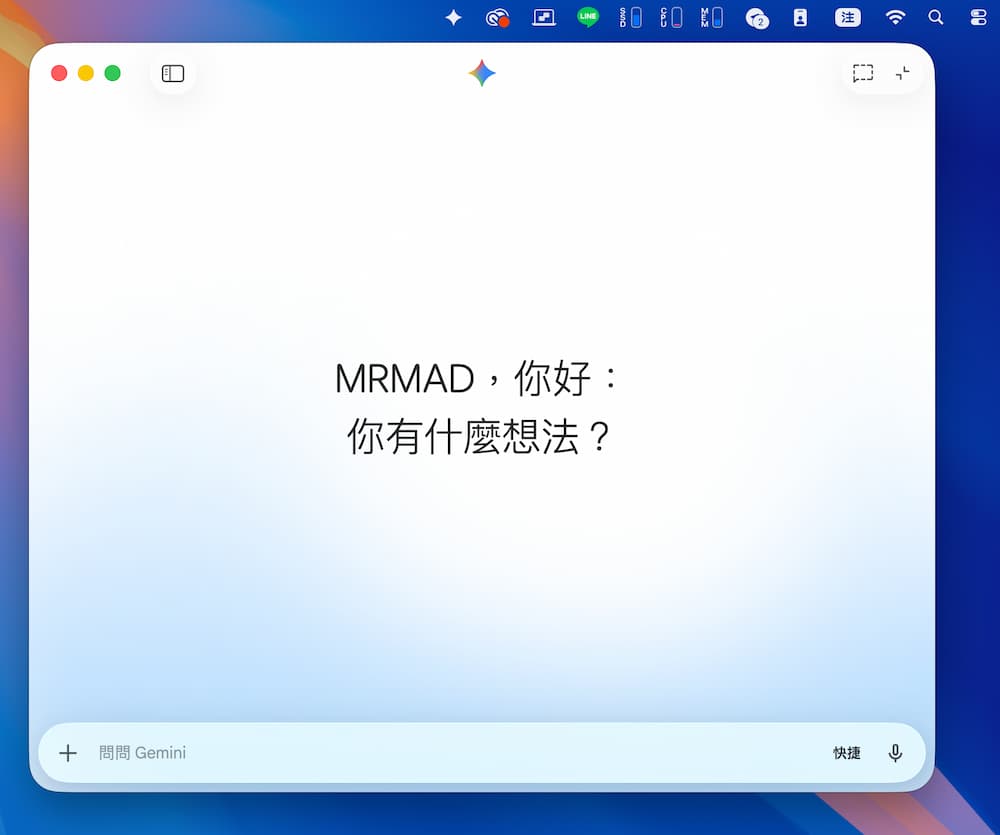Viewport: 1000px width, 835px height.
Task: Open the 快捷 shortcuts option
Action: pos(847,753)
